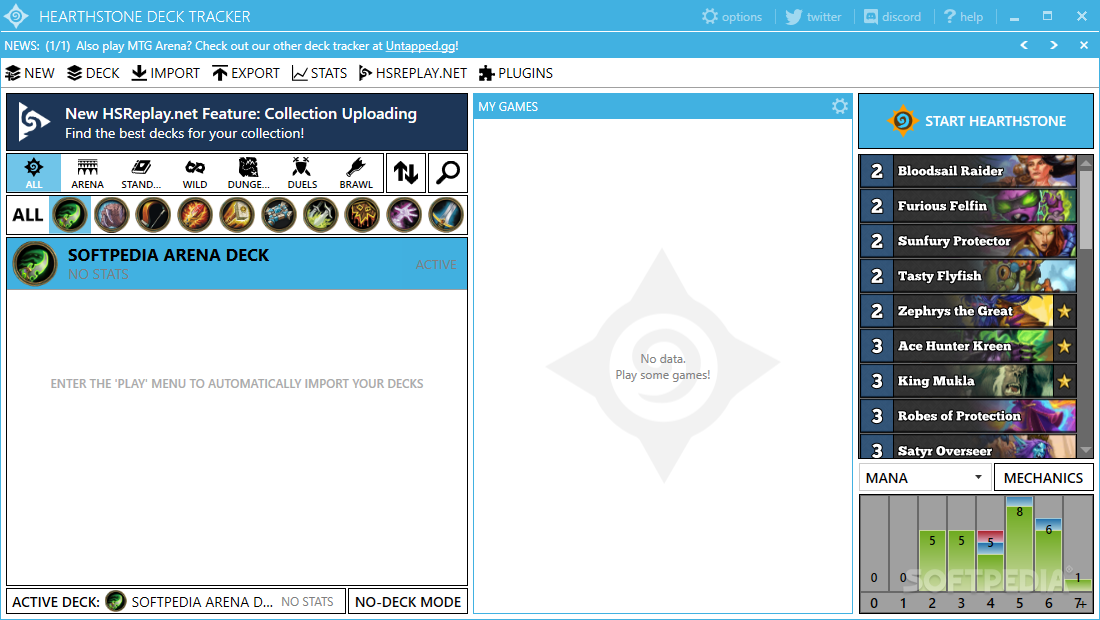Open deck search with magnifier icon
The height and width of the screenshot is (620, 1100).
pos(448,173)
